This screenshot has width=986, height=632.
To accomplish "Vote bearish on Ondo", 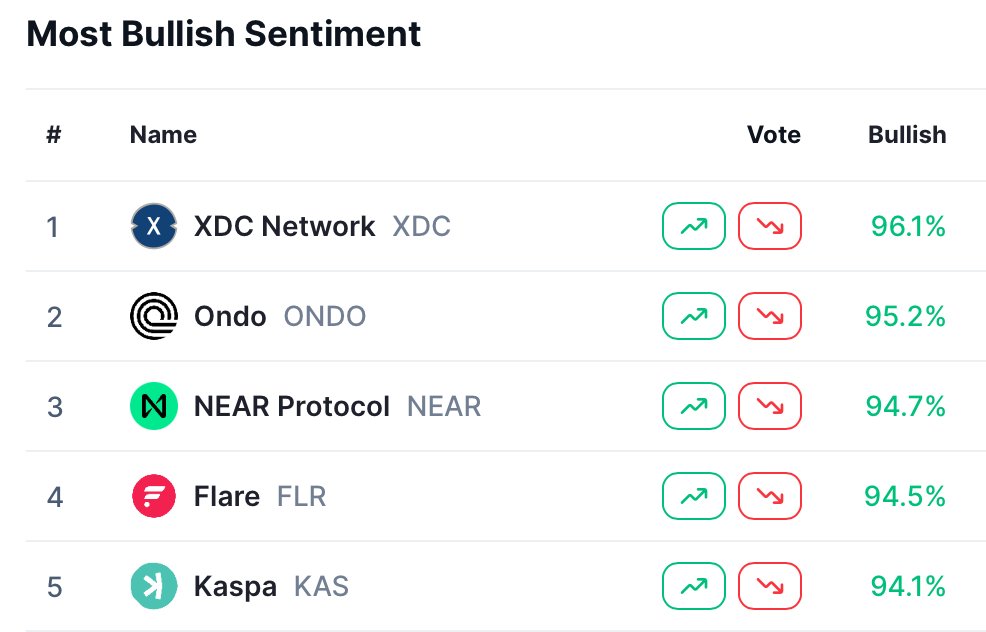I will [770, 316].
